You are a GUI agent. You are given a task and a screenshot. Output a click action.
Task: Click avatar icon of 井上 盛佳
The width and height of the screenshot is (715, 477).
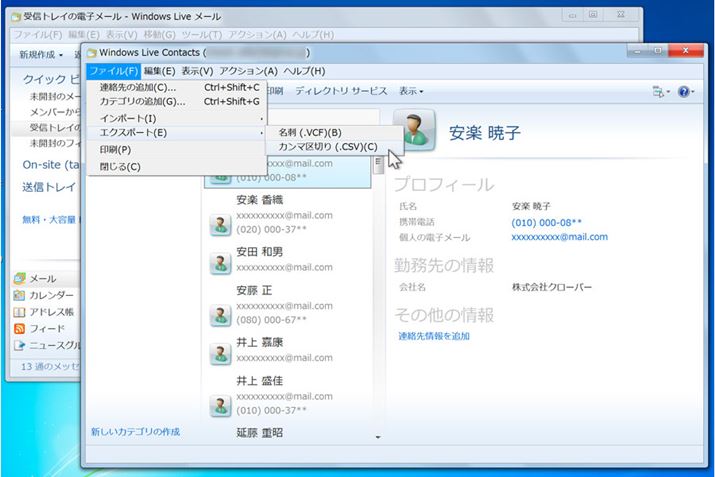click(x=221, y=406)
